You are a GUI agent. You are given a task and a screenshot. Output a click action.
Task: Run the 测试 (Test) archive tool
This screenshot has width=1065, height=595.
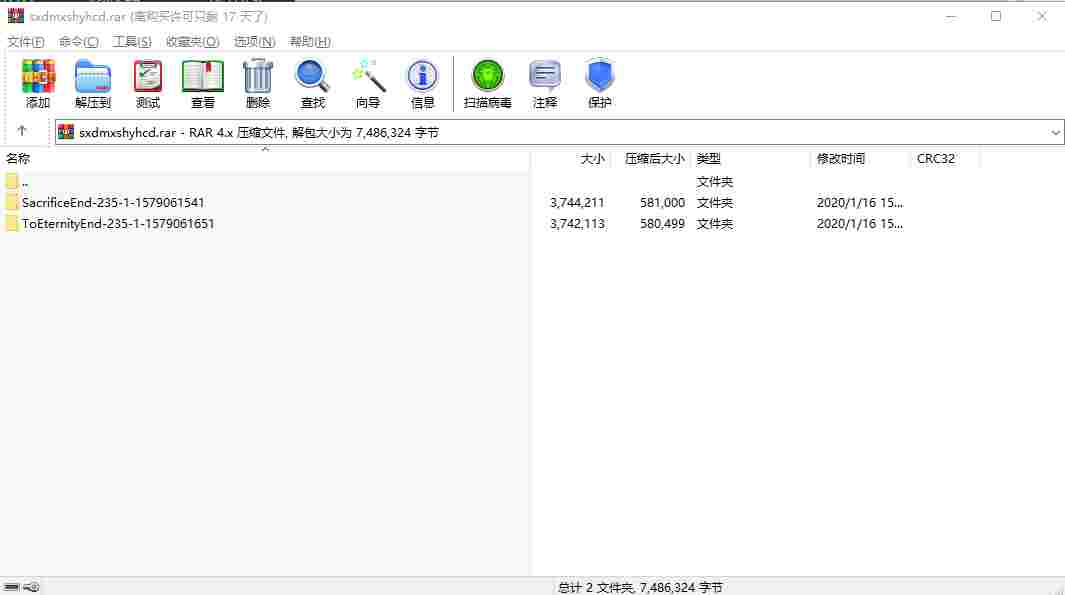pyautogui.click(x=147, y=84)
